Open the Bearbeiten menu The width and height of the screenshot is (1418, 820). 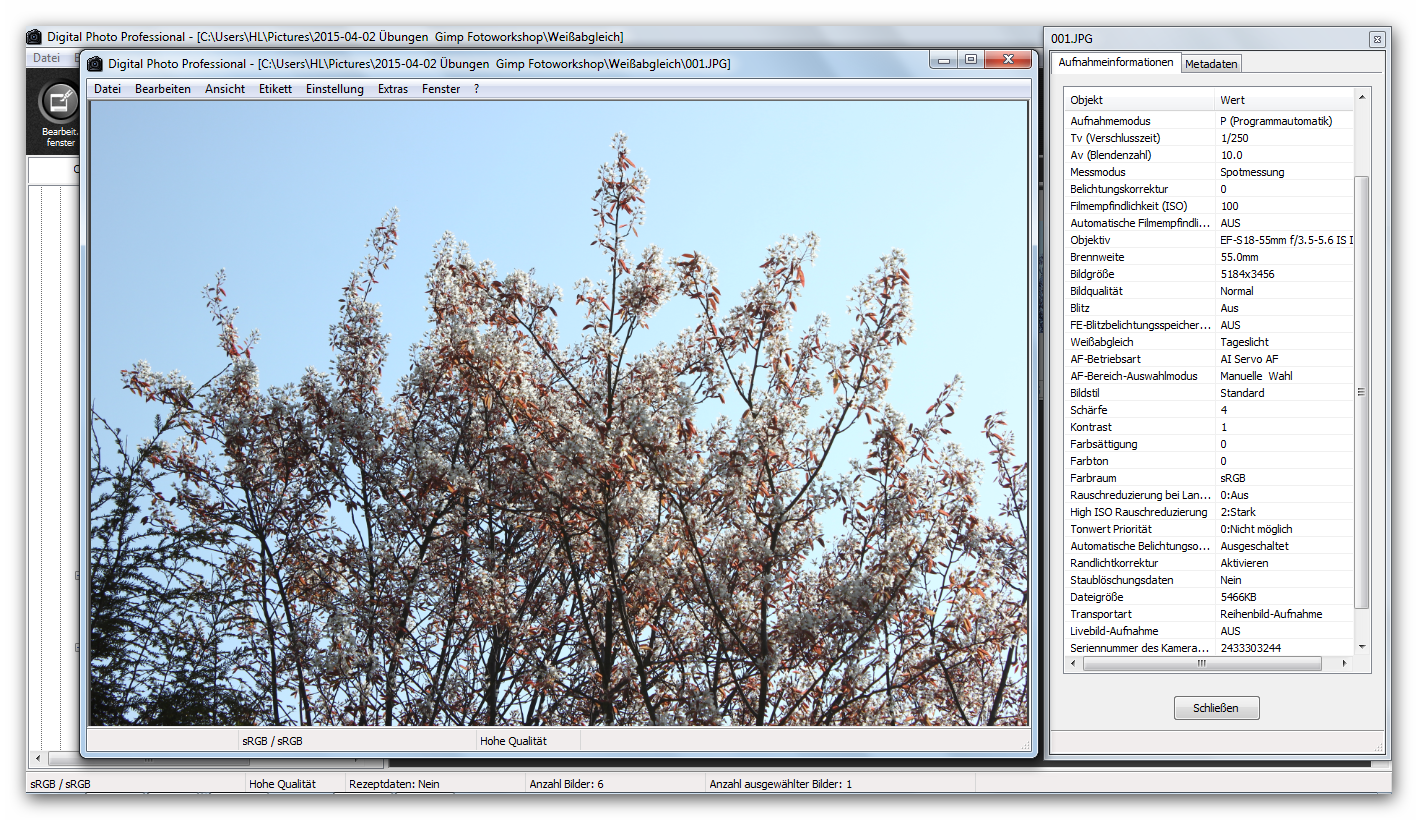tap(163, 89)
